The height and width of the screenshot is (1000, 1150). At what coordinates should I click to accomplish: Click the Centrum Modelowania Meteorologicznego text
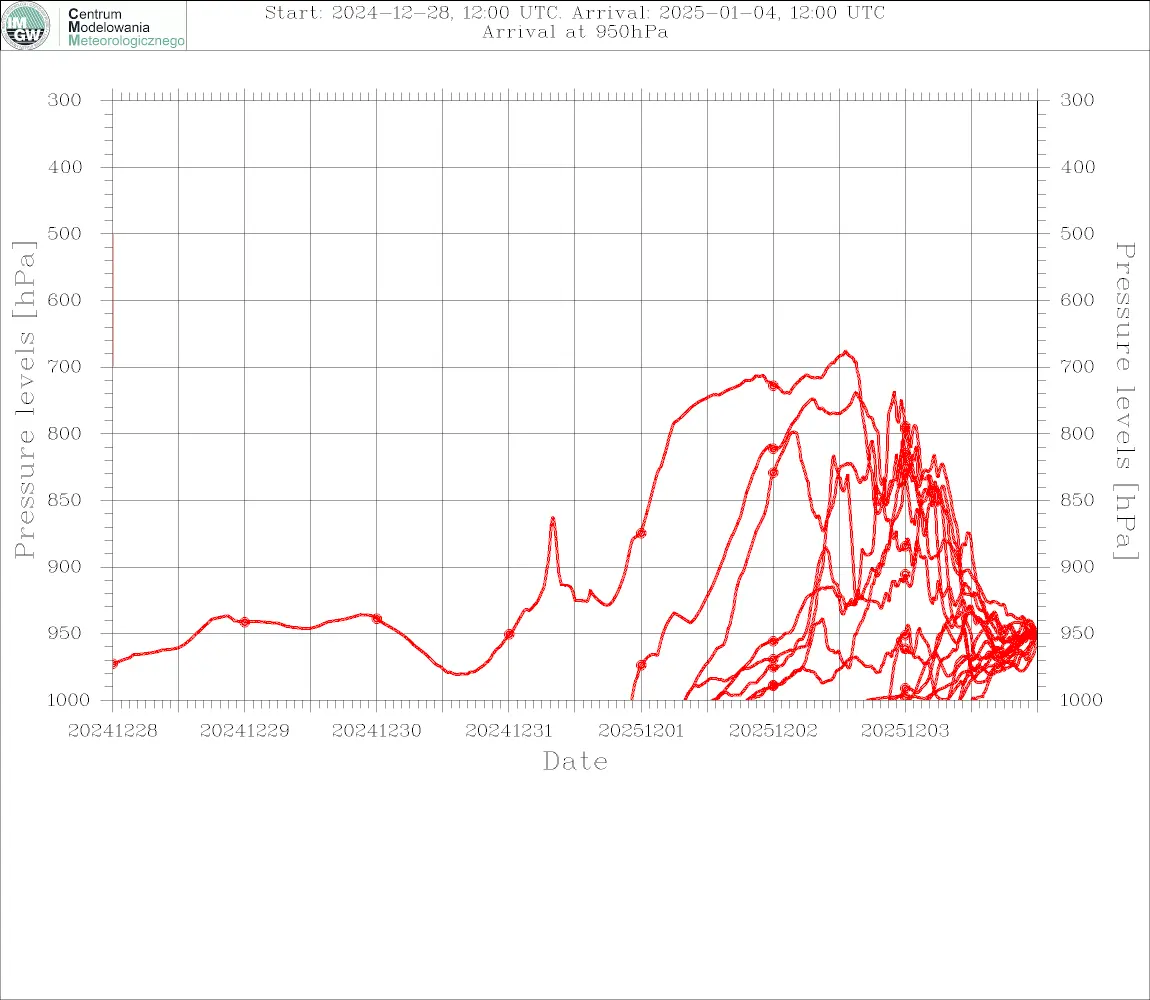tap(125, 27)
